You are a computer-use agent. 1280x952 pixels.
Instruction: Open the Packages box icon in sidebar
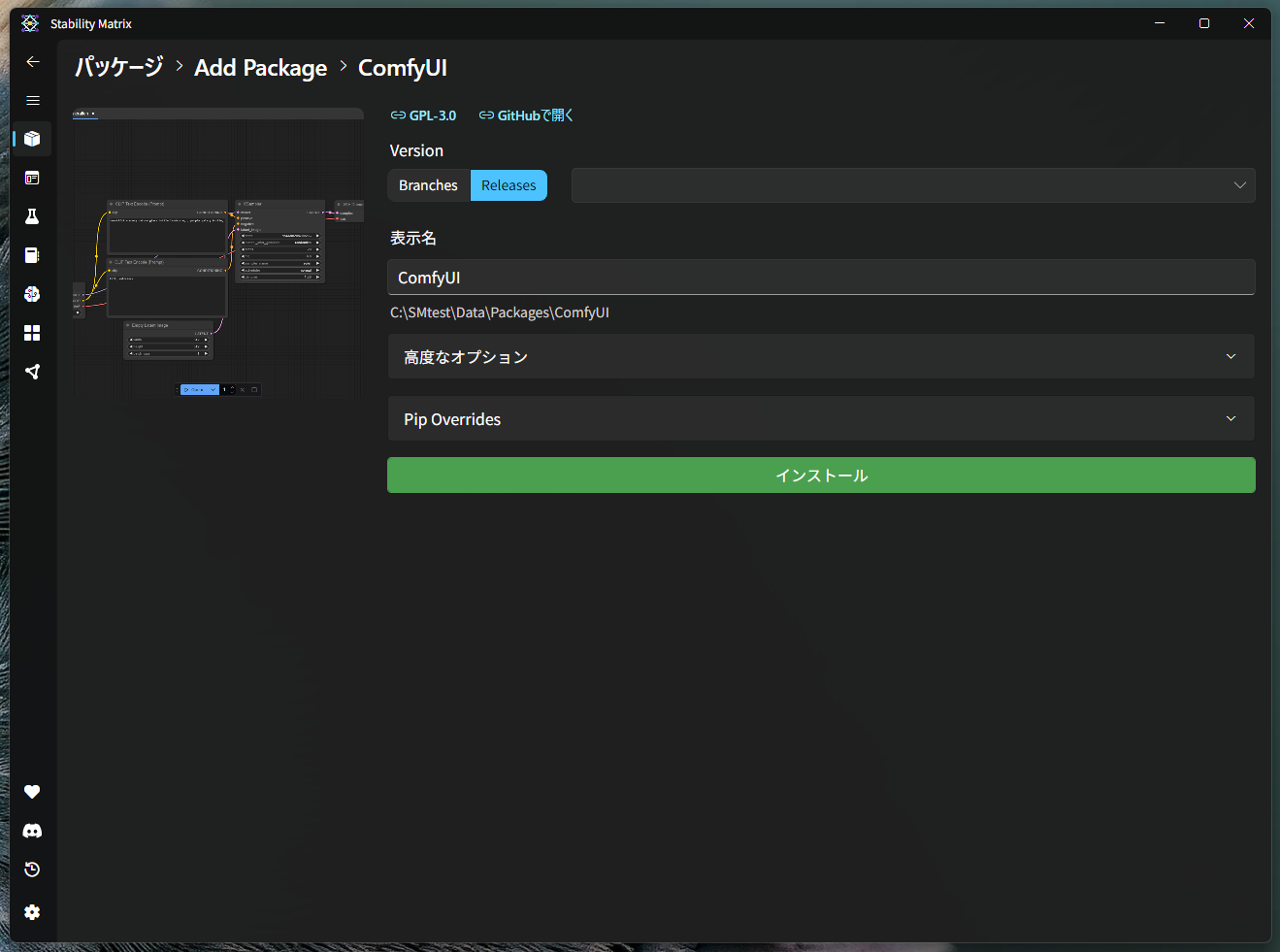pyautogui.click(x=33, y=139)
